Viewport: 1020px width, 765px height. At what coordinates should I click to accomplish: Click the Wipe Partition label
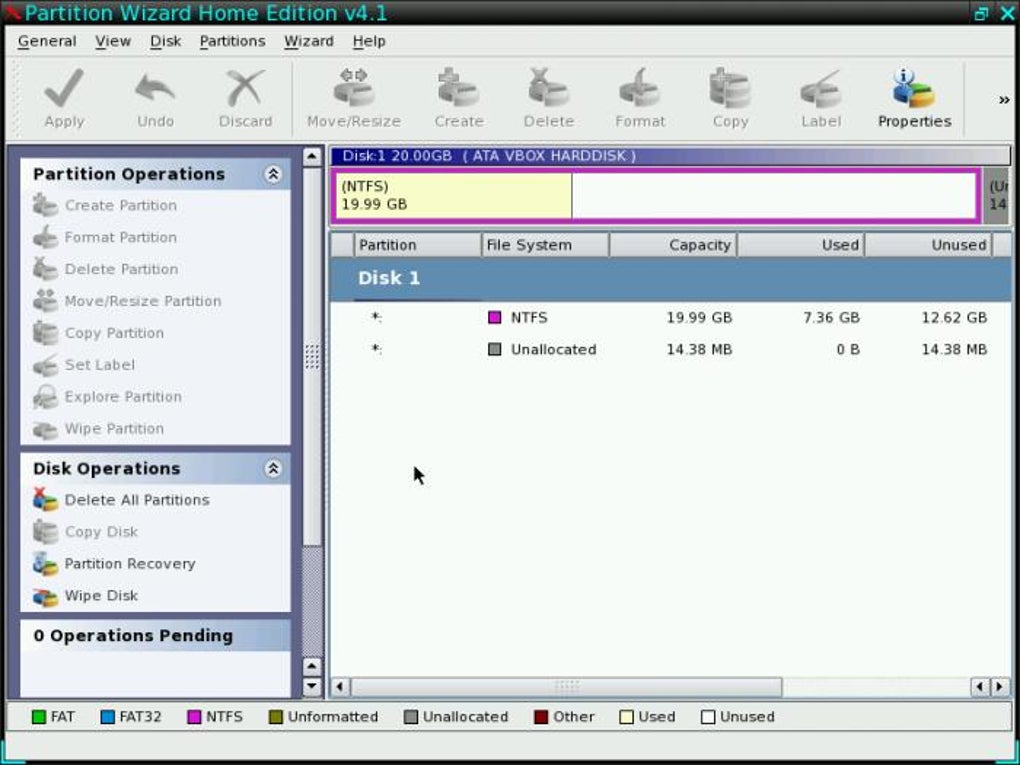pyautogui.click(x=114, y=429)
